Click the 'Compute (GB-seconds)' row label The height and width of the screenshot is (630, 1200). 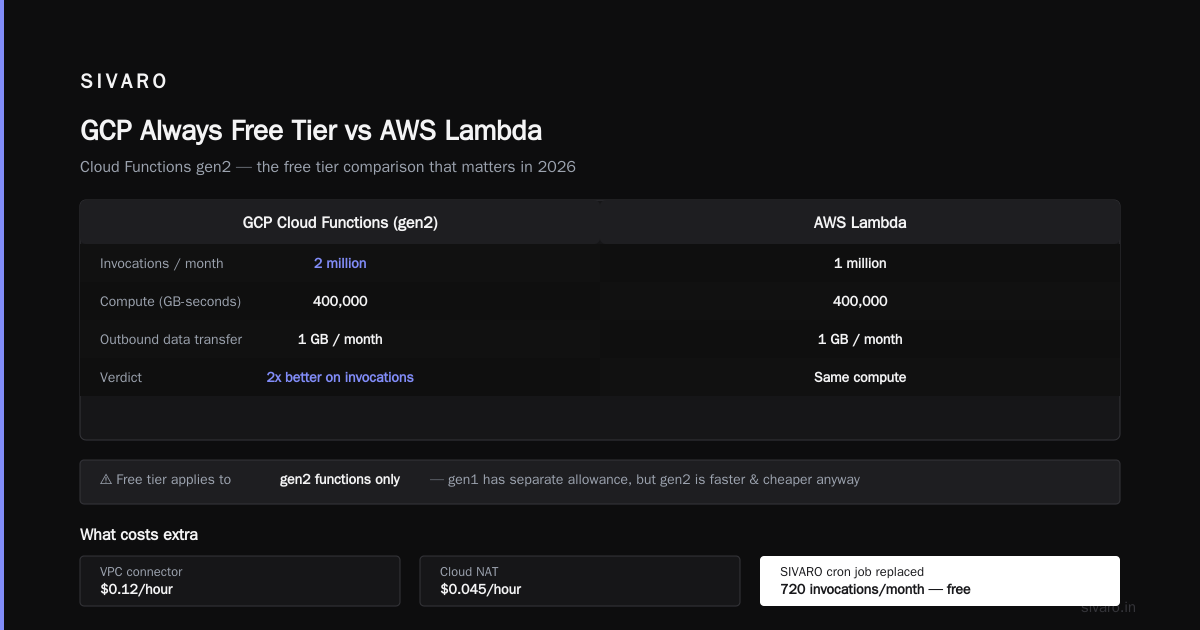tap(171, 301)
